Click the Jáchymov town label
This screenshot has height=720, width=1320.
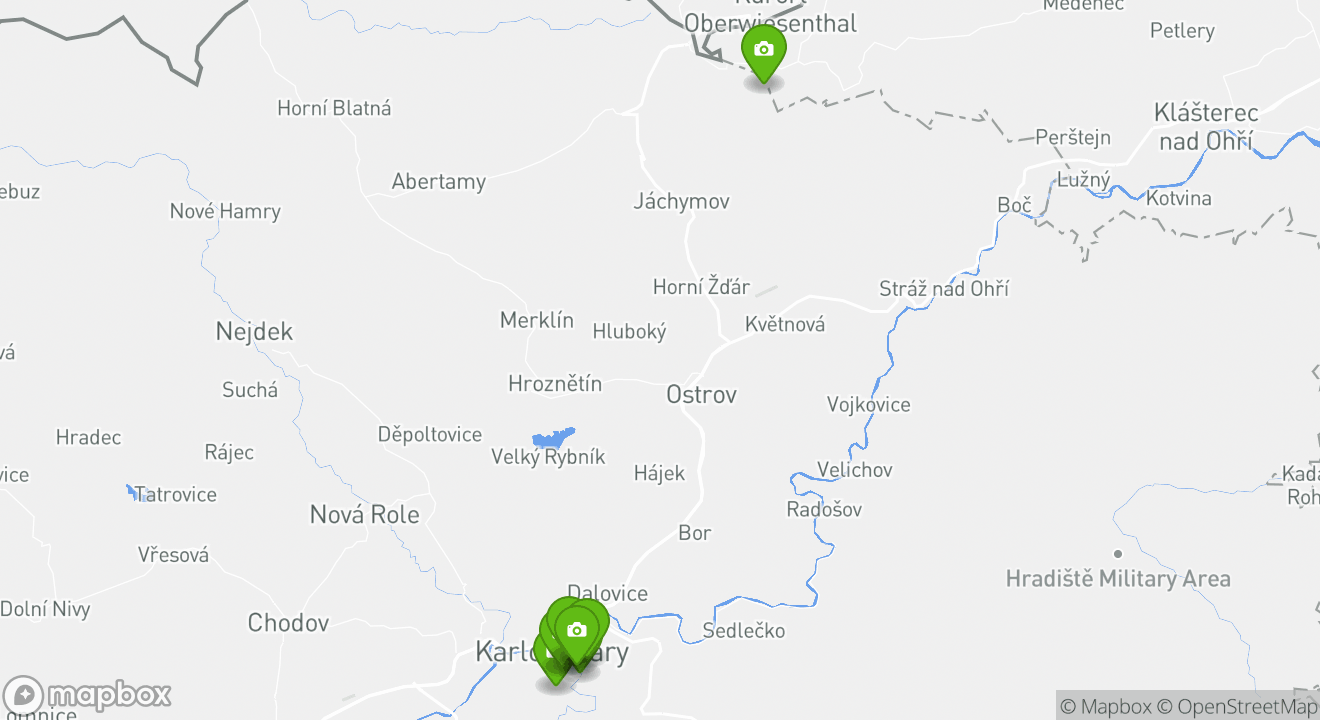[x=681, y=201]
